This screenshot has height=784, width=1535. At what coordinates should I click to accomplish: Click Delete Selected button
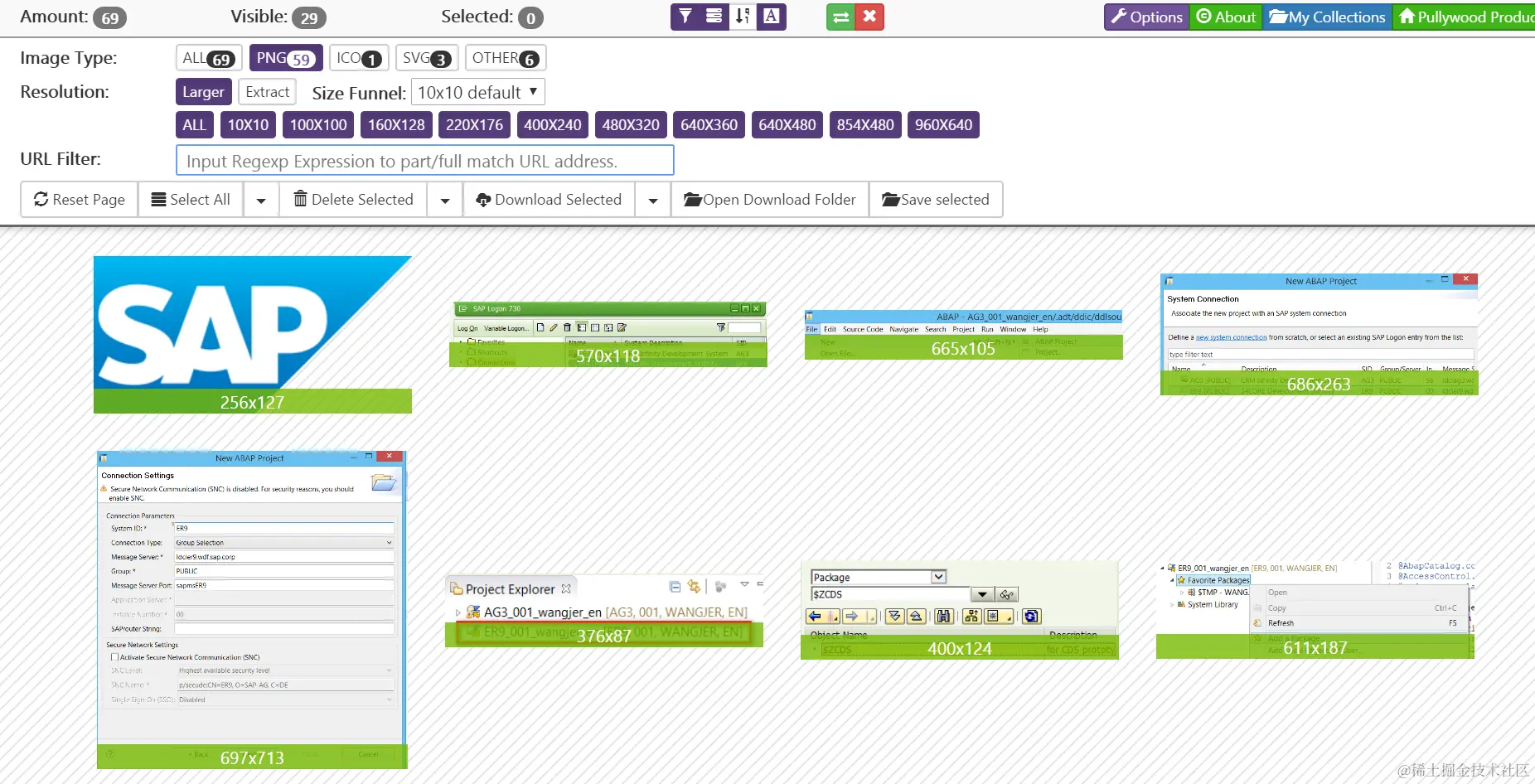pos(353,200)
